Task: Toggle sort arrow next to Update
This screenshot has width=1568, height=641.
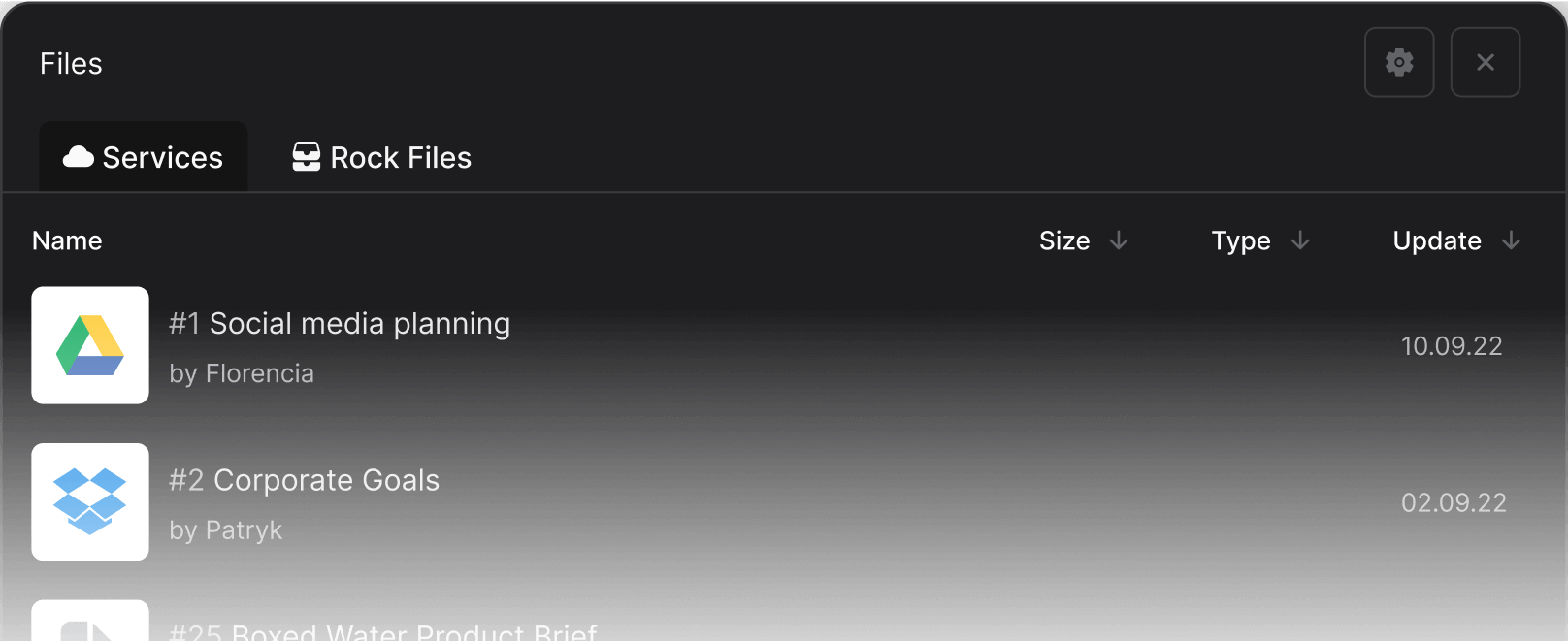Action: (1511, 240)
